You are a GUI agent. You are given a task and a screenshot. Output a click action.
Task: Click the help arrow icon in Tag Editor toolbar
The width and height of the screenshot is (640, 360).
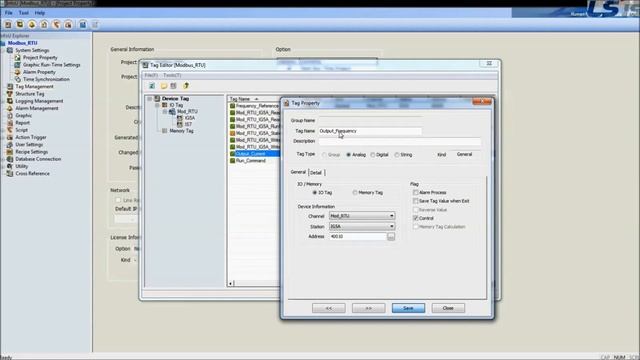(186, 86)
